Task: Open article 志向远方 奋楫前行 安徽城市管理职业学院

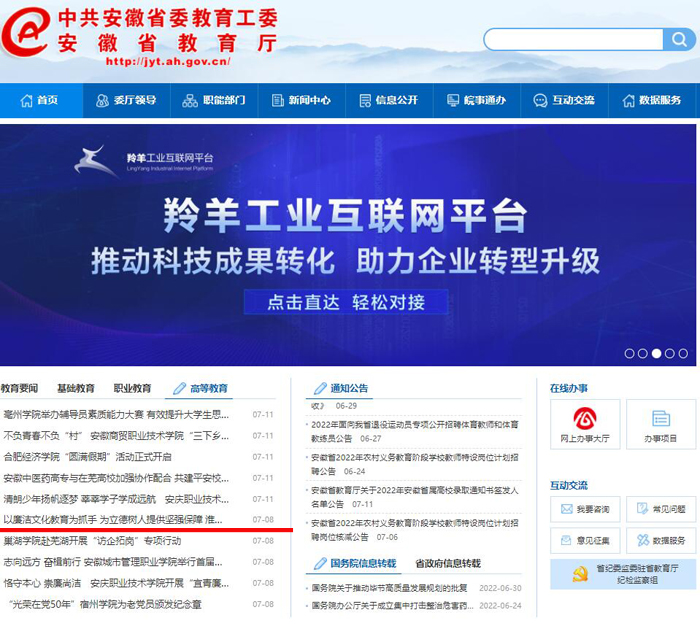Action: click(113, 562)
